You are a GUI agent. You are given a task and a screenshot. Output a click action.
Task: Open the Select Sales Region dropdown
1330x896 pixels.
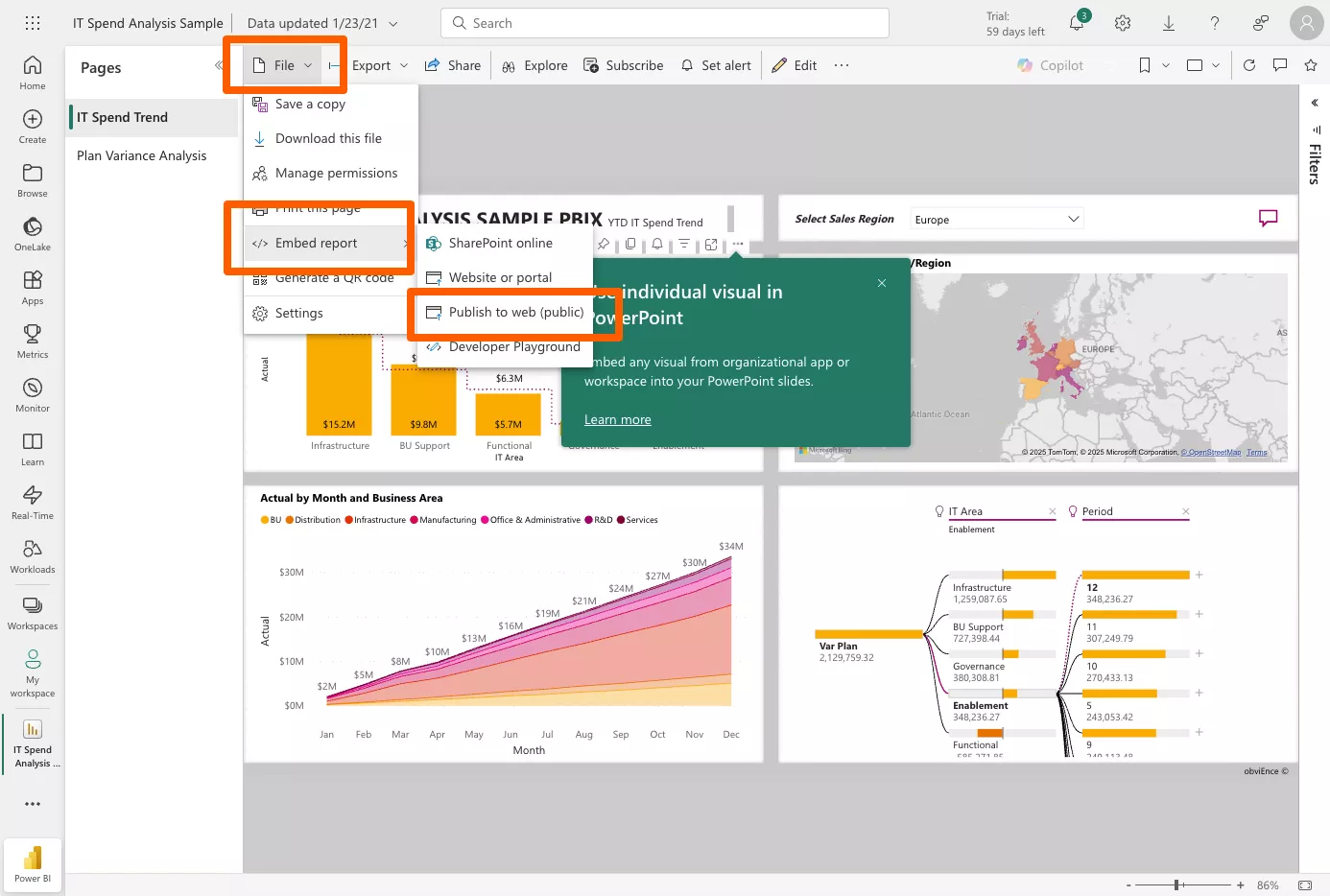point(996,220)
